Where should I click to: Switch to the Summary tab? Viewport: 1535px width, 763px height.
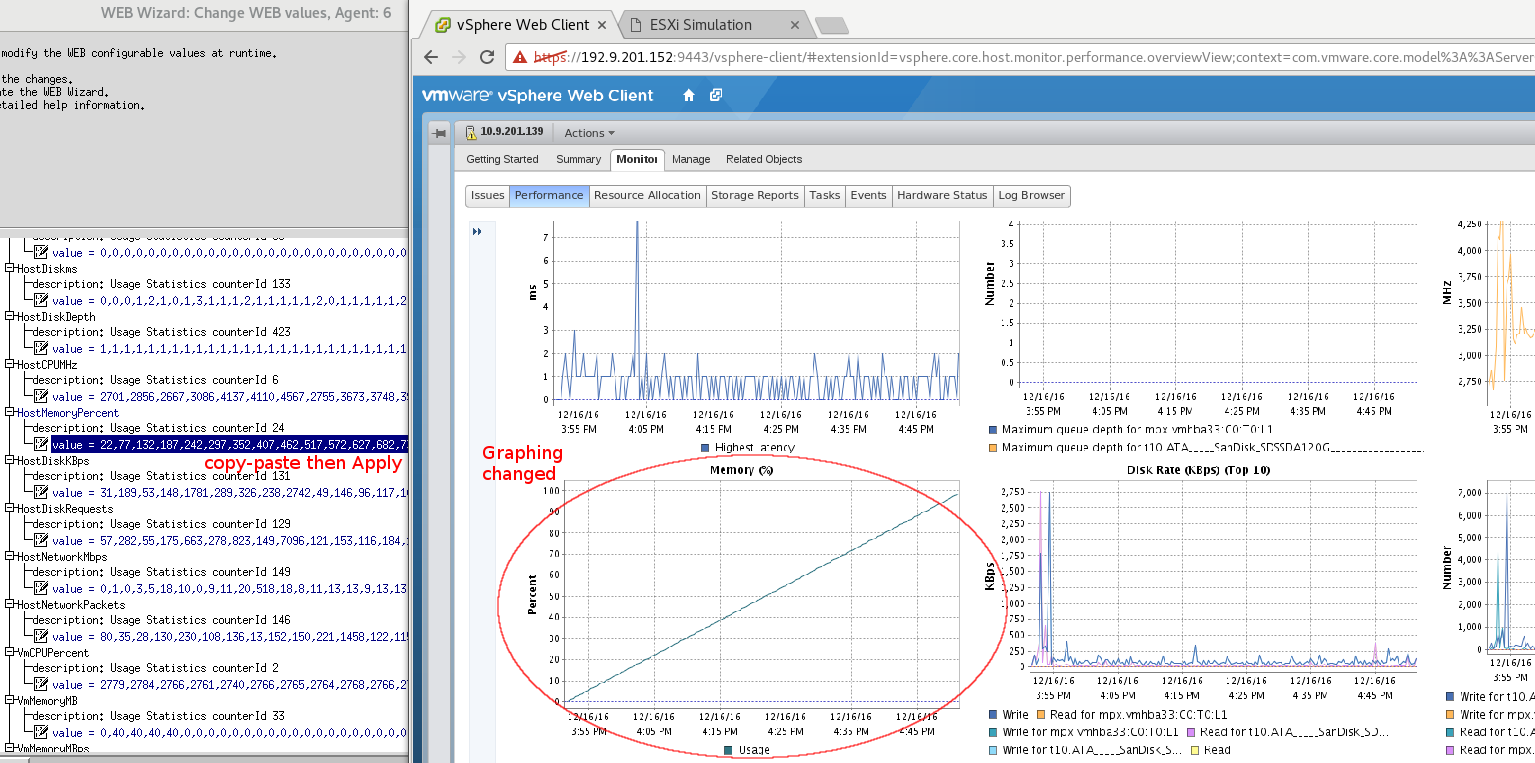click(x=578, y=159)
